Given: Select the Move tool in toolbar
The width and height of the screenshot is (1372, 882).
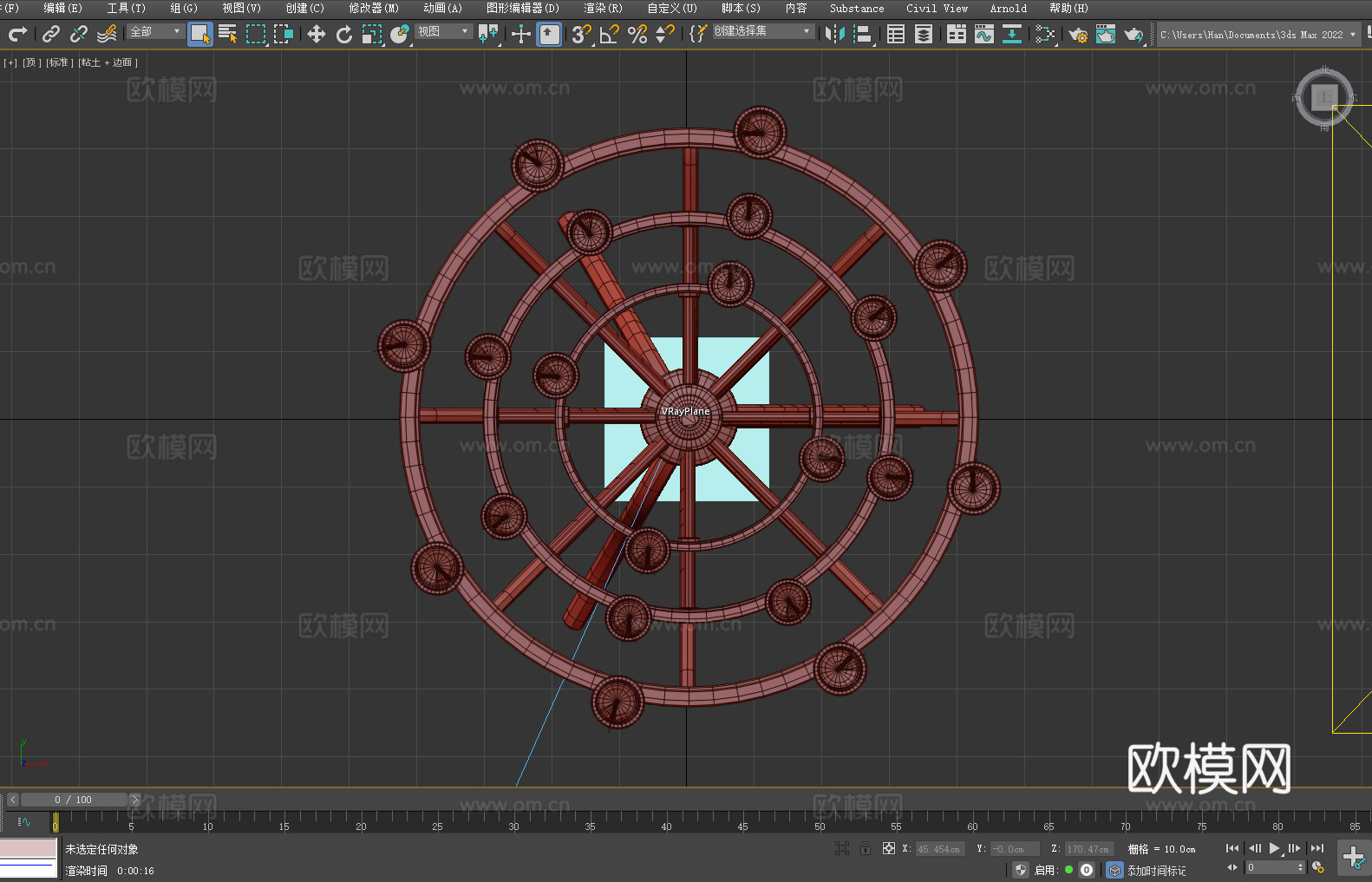Looking at the screenshot, I should [317, 34].
